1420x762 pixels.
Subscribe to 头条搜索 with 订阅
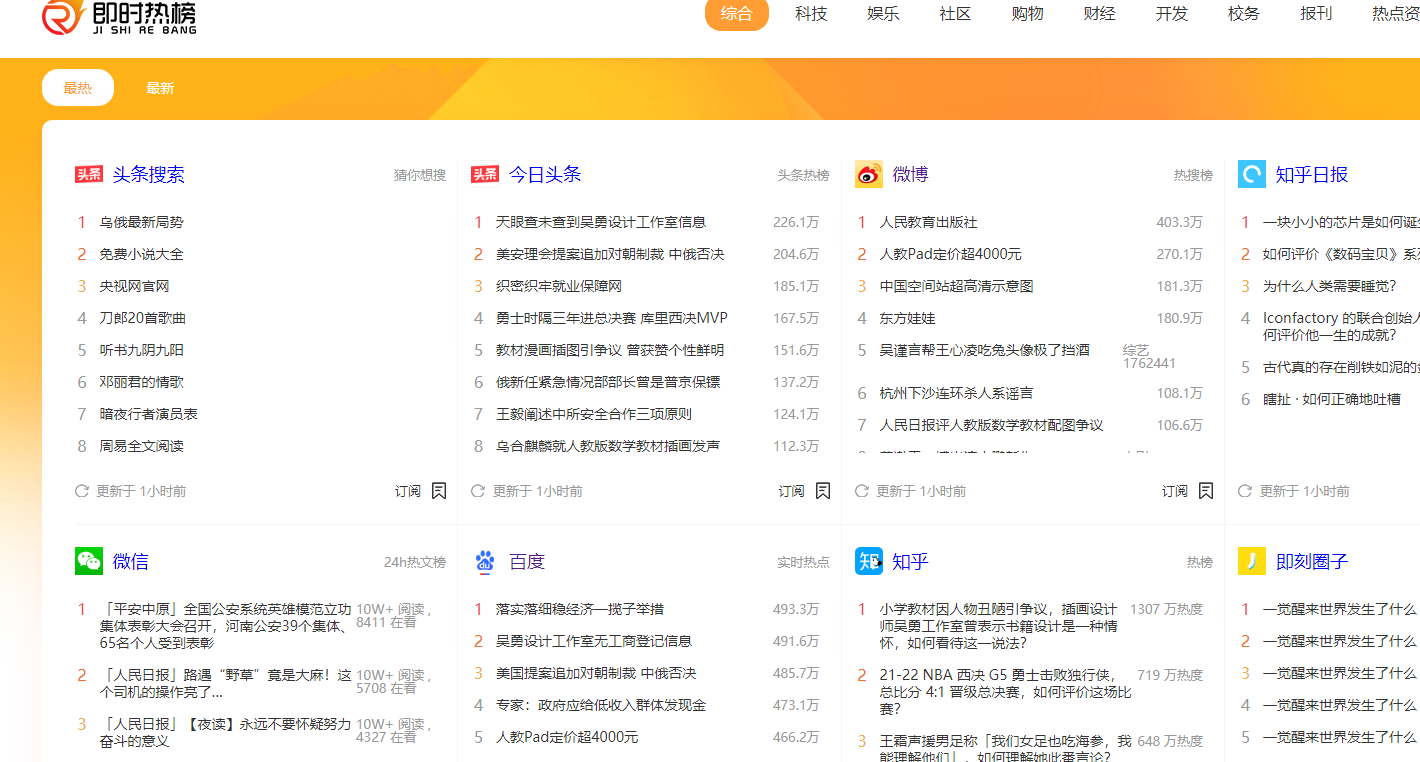[408, 491]
